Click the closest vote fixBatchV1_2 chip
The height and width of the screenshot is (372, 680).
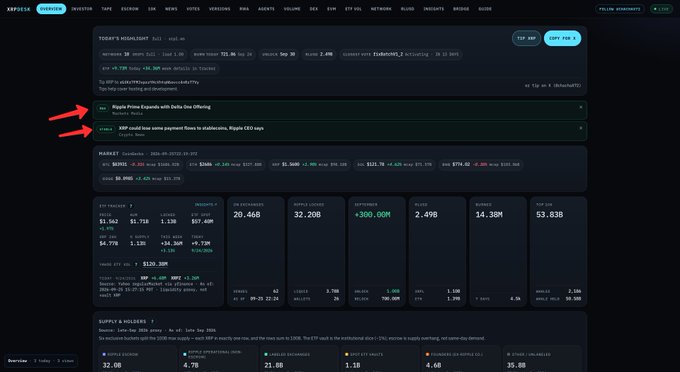400,55
